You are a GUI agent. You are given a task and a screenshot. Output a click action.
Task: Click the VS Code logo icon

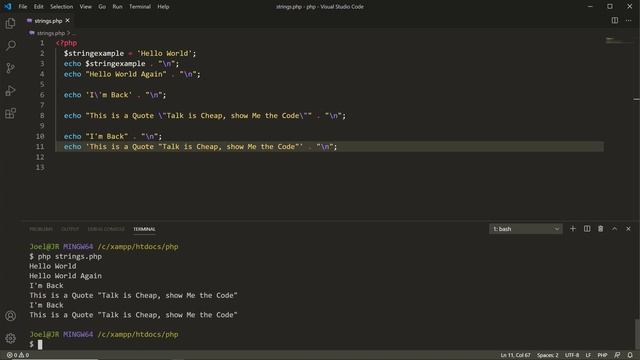8,7
